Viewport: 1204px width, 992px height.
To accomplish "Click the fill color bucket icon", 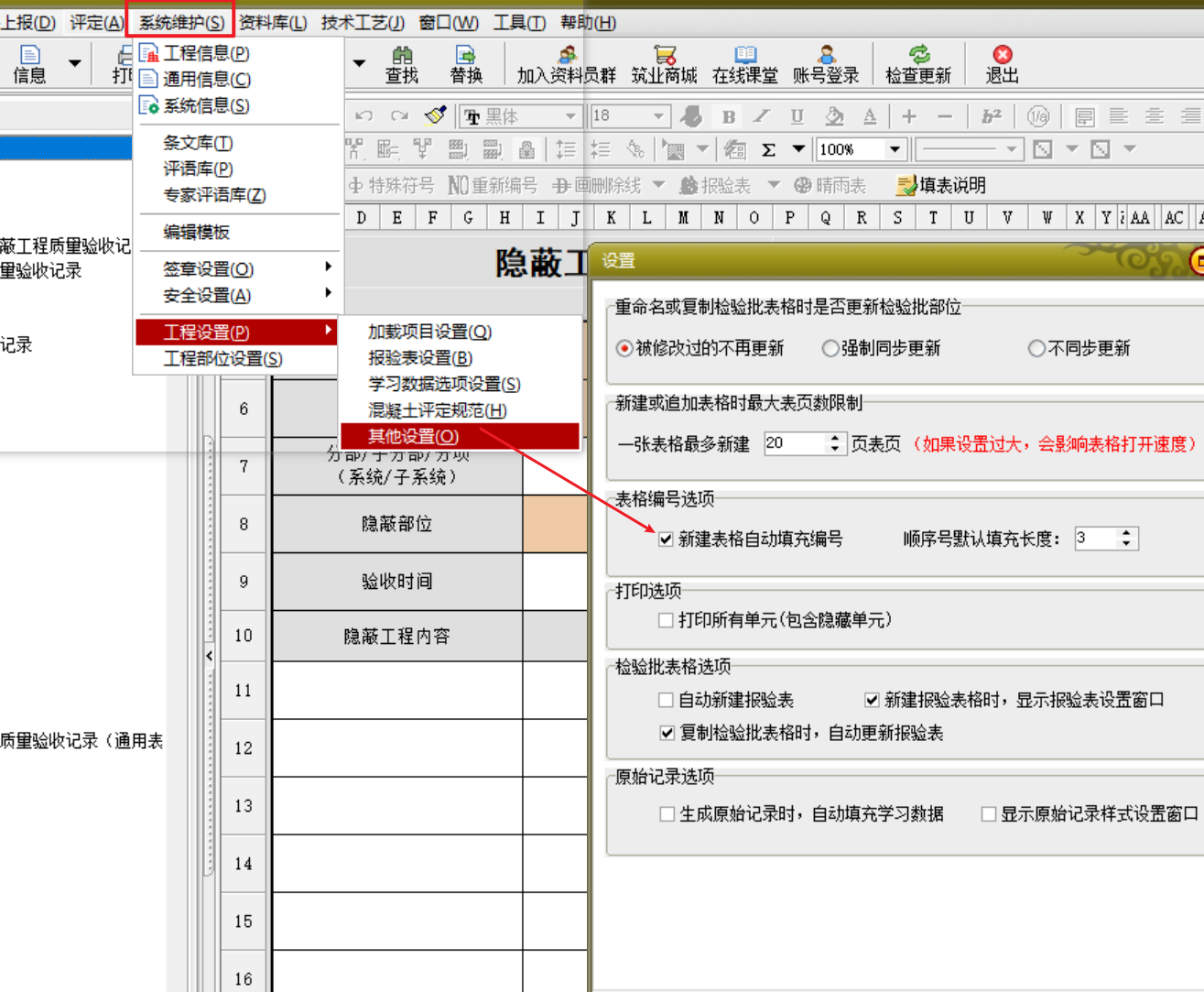I will pyautogui.click(x=833, y=116).
